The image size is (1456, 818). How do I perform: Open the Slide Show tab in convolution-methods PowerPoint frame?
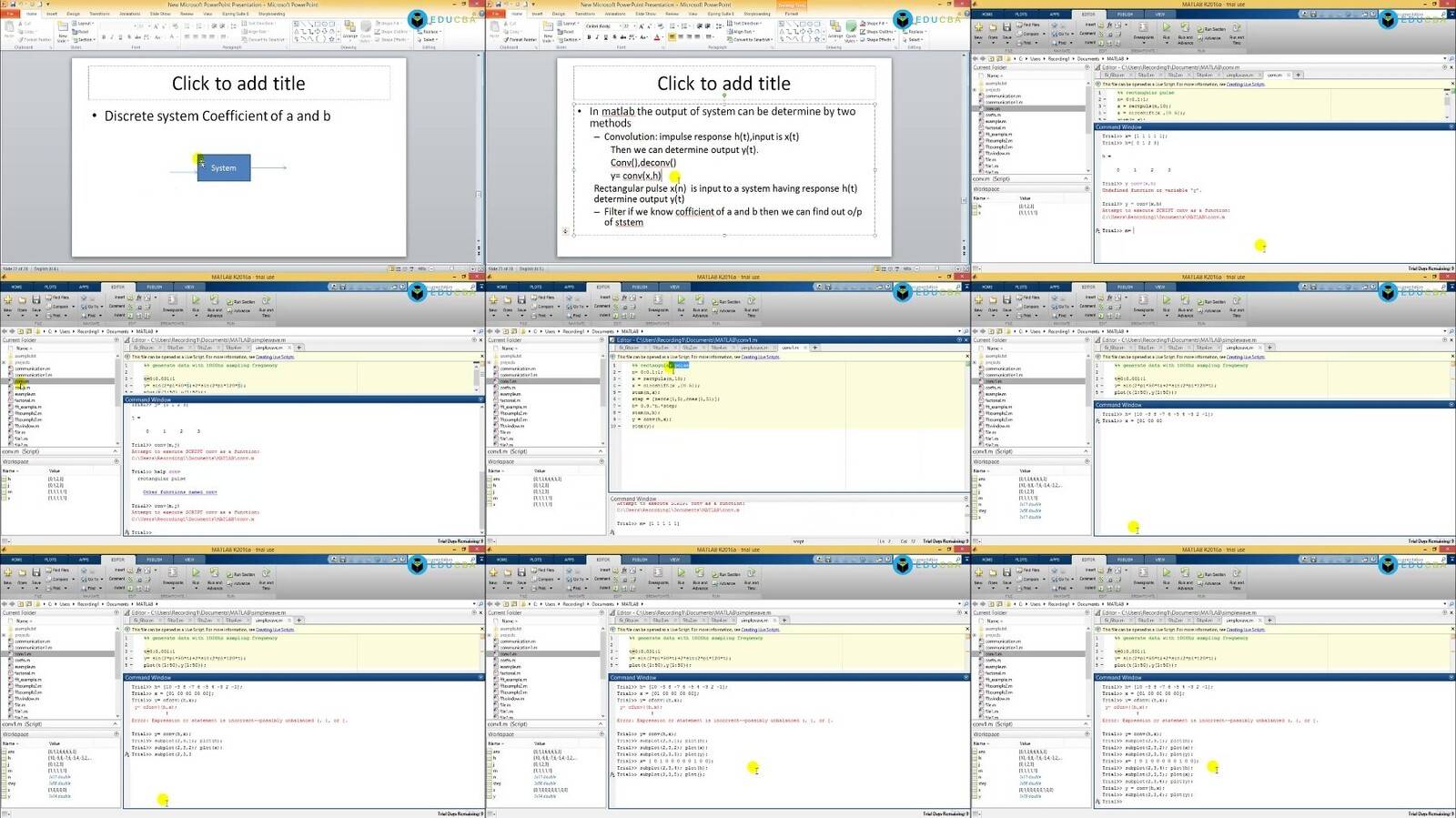pos(645,14)
